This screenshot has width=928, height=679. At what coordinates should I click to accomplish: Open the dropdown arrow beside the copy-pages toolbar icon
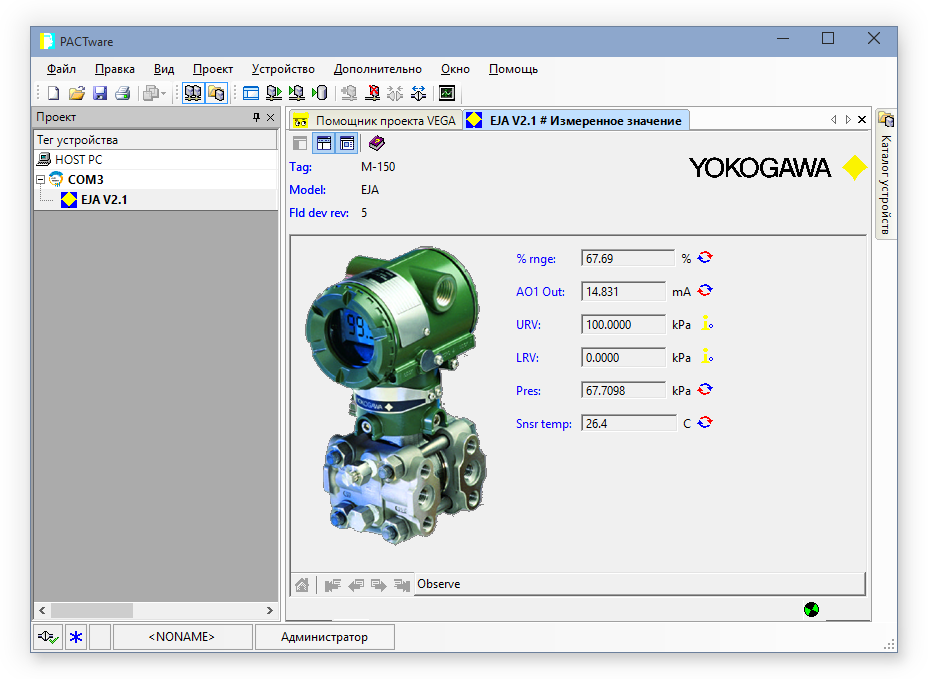pos(163,93)
